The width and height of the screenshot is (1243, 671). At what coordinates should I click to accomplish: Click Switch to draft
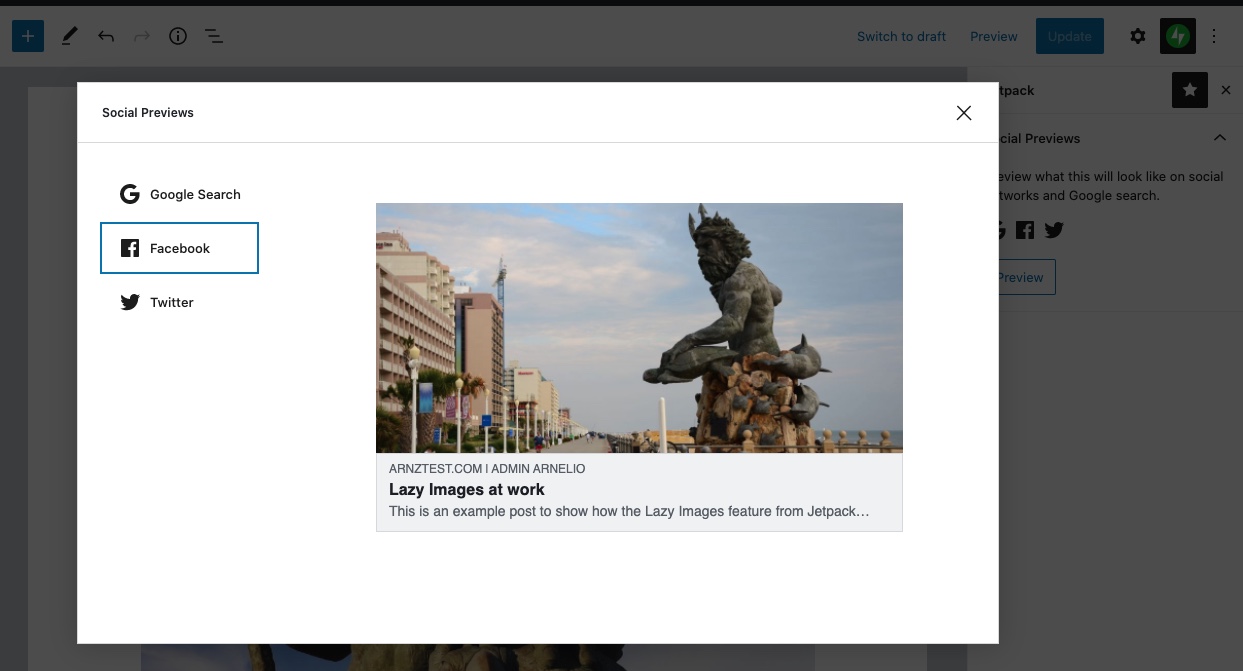point(900,36)
